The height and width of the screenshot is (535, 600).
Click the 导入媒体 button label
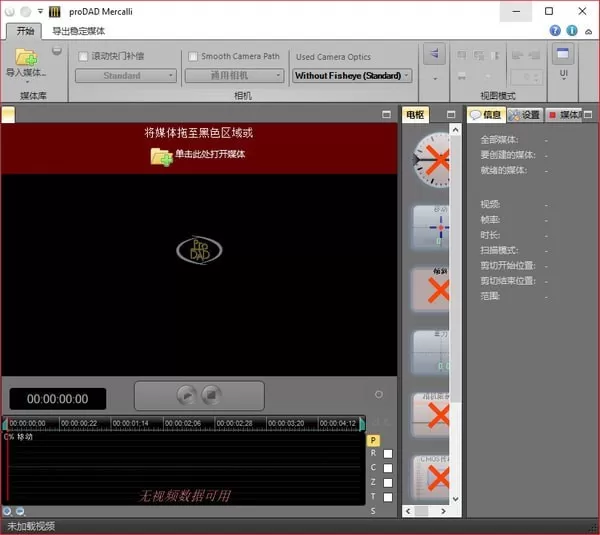(26, 72)
